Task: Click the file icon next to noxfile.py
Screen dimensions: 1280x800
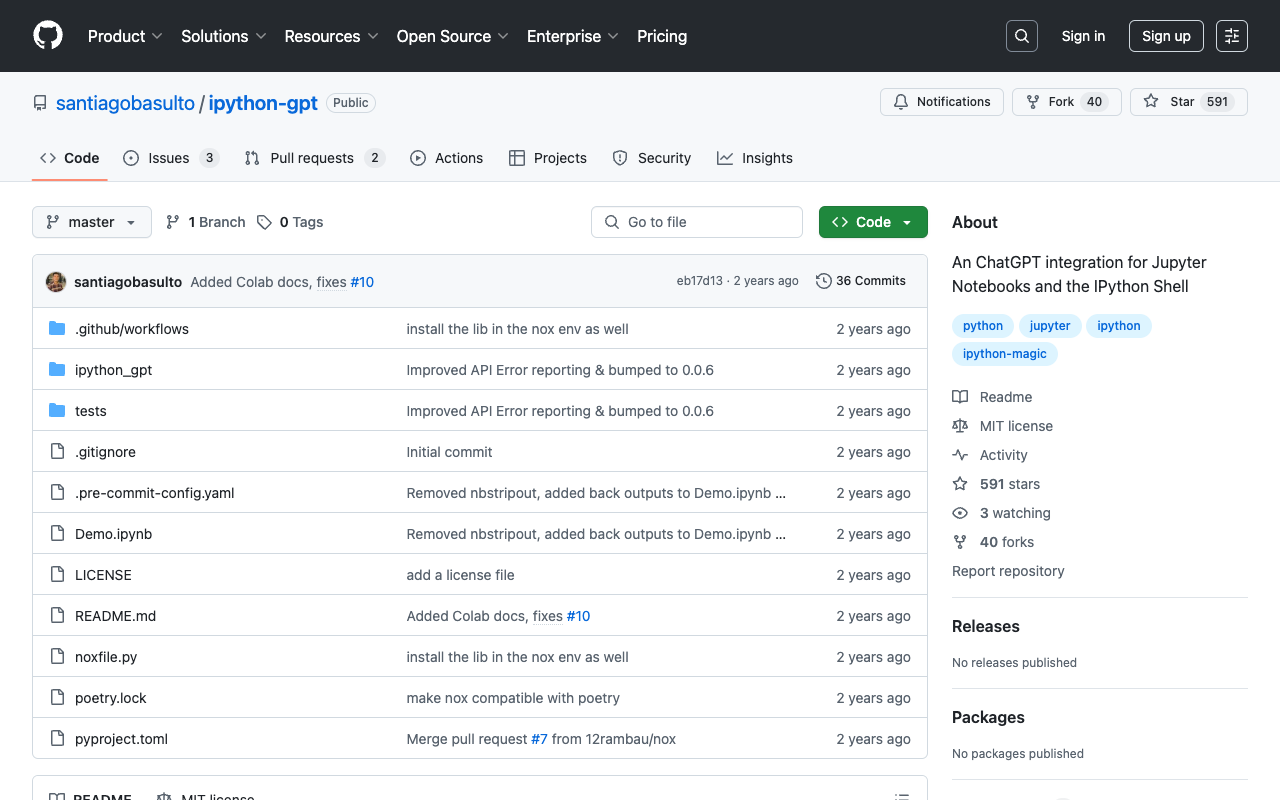Action: (57, 657)
